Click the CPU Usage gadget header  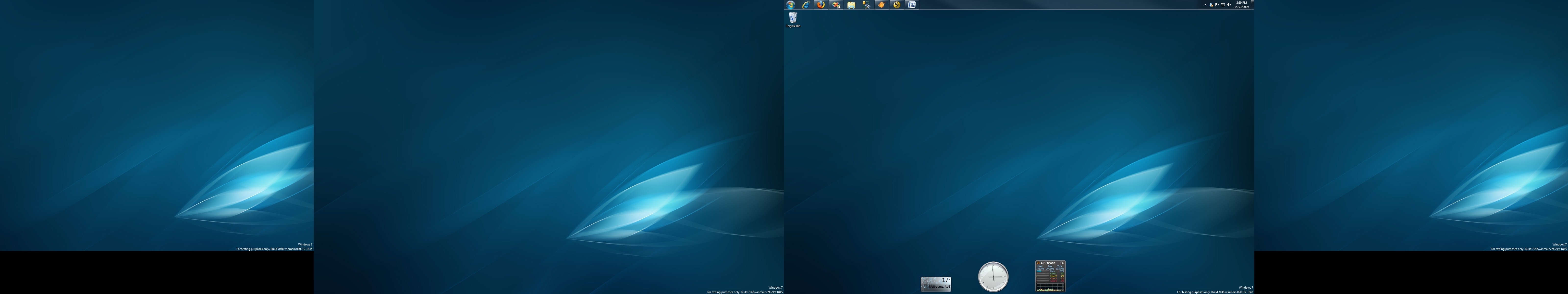click(1051, 263)
